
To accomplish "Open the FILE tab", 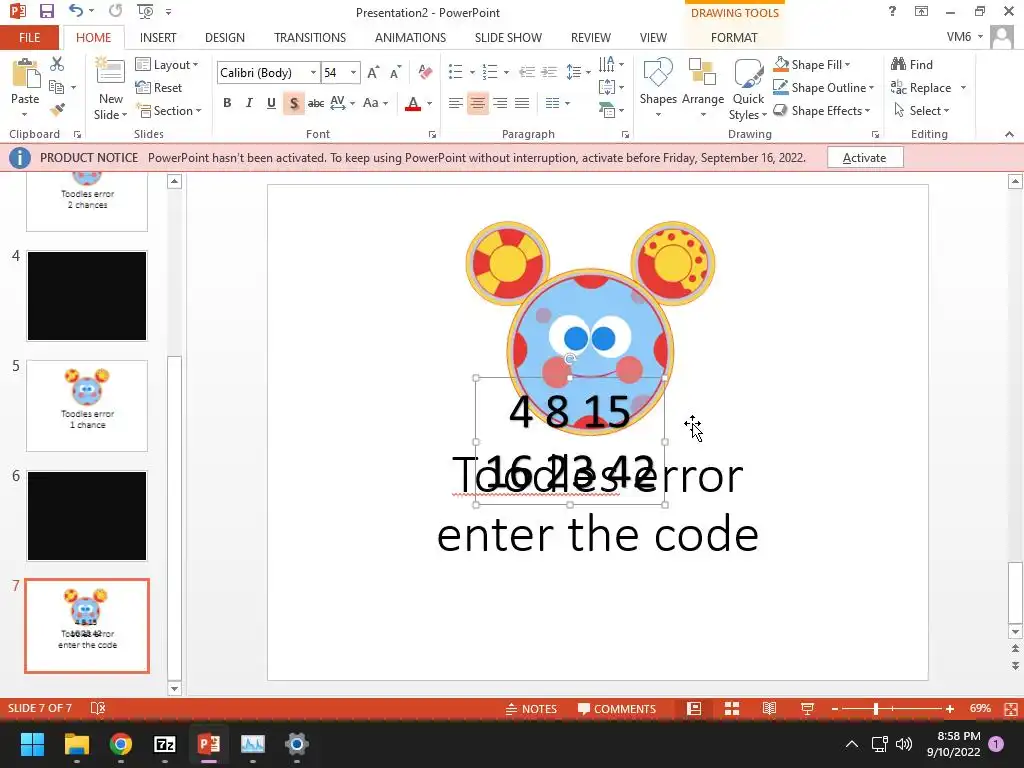I will pyautogui.click(x=29, y=37).
